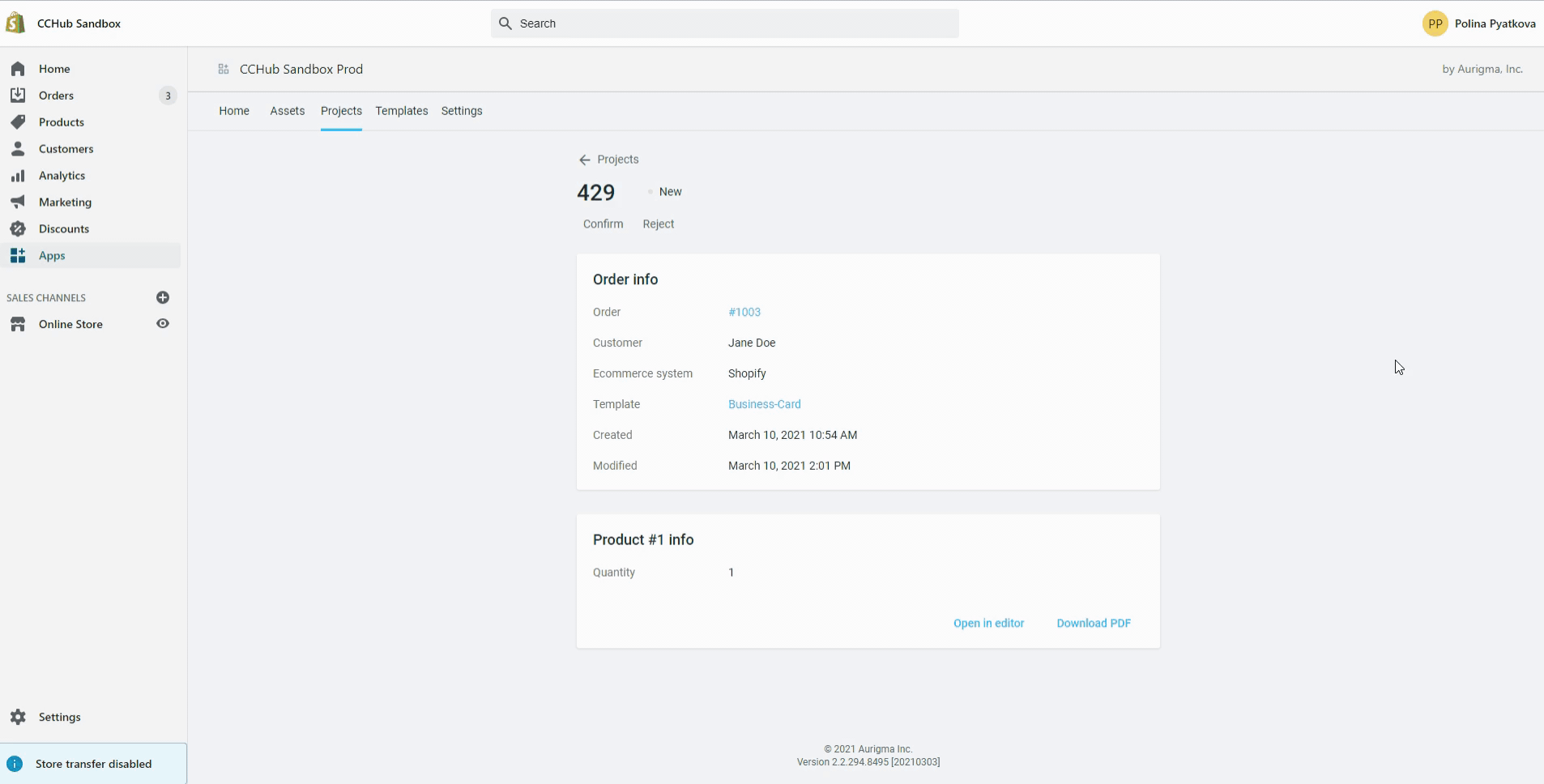Click the Home house icon in sidebar
Screen dimensions: 1544x784
[18, 69]
